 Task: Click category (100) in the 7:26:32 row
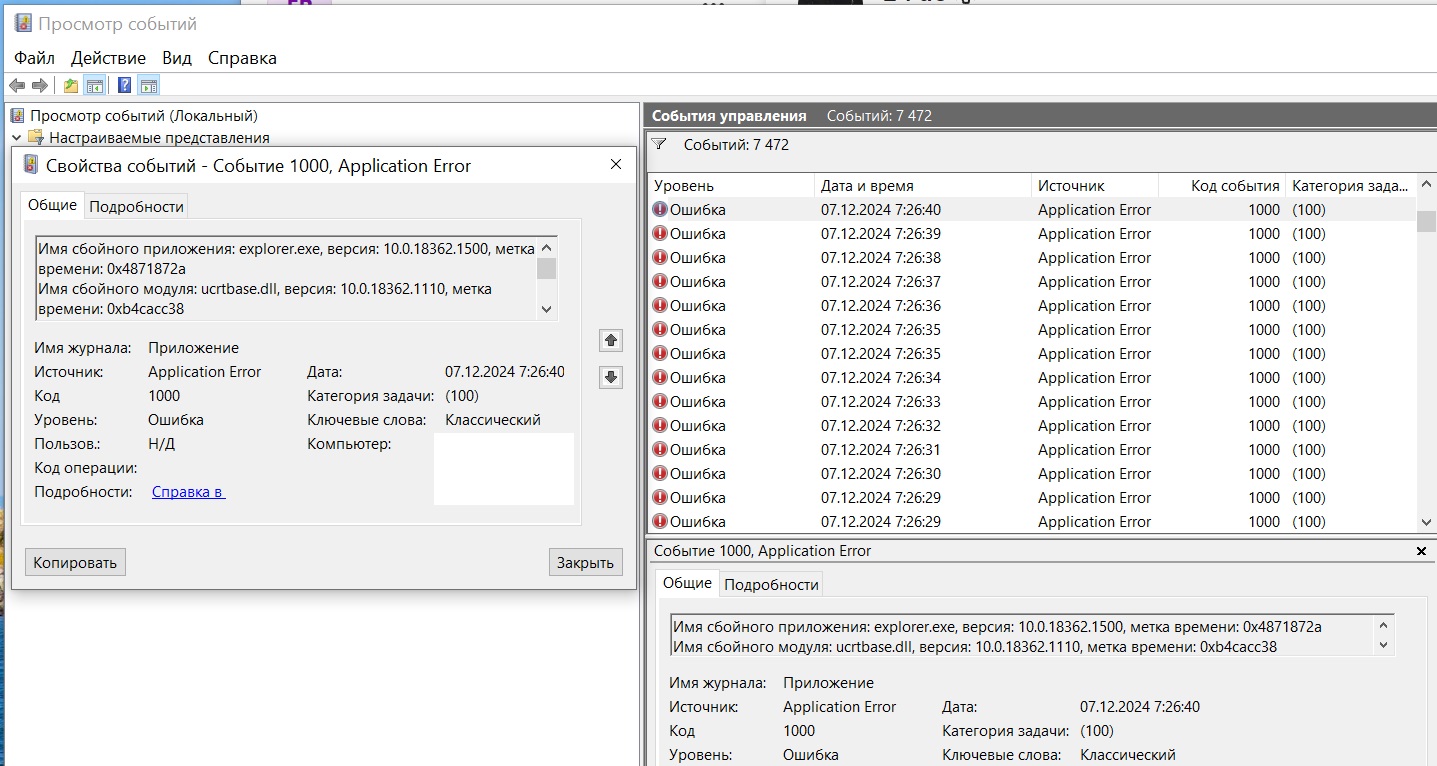(1309, 426)
